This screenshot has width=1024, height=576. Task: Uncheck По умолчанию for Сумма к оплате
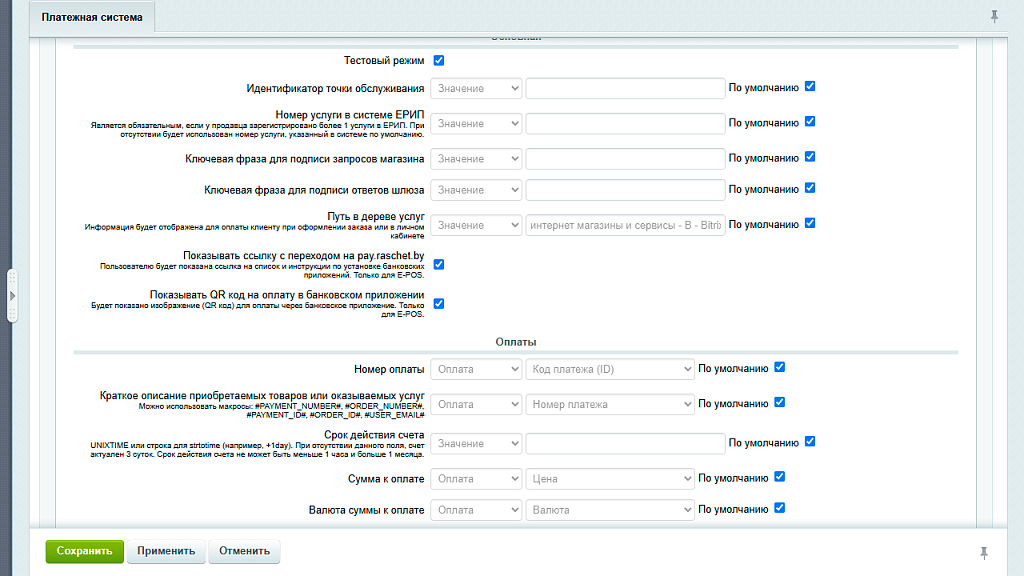coord(780,478)
